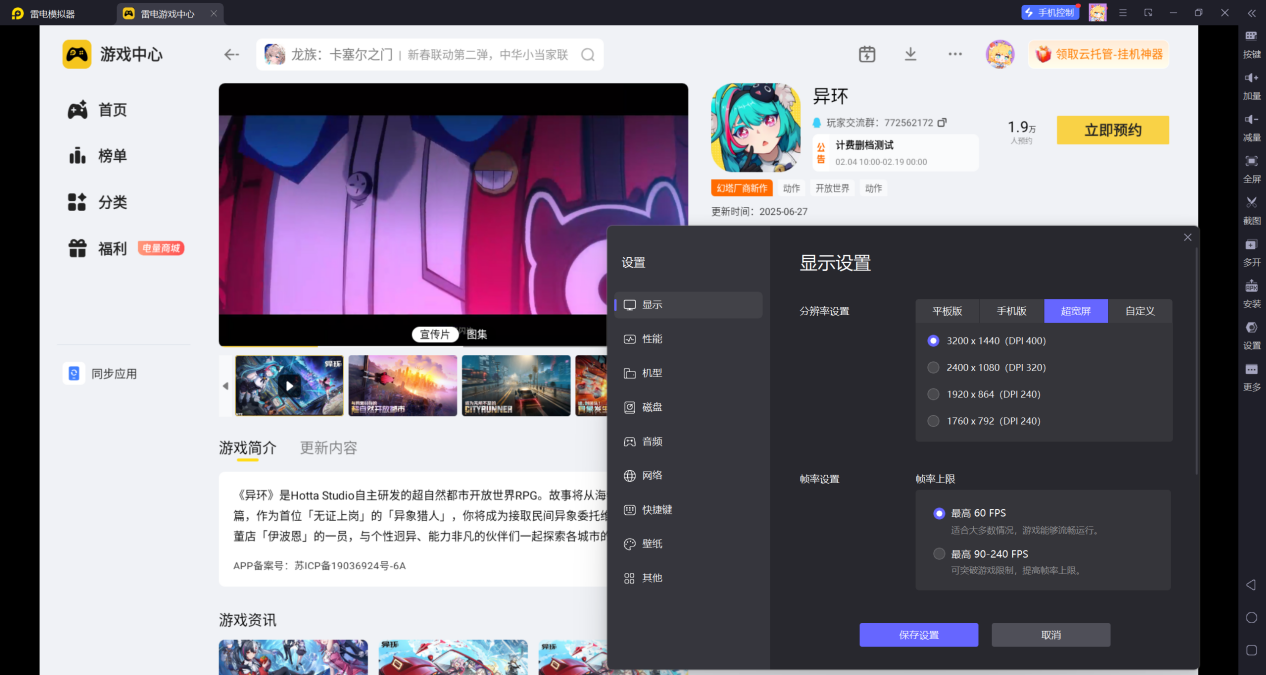
Task: Select 1920 x 864 (DPI 240) resolution
Action: click(x=984, y=394)
